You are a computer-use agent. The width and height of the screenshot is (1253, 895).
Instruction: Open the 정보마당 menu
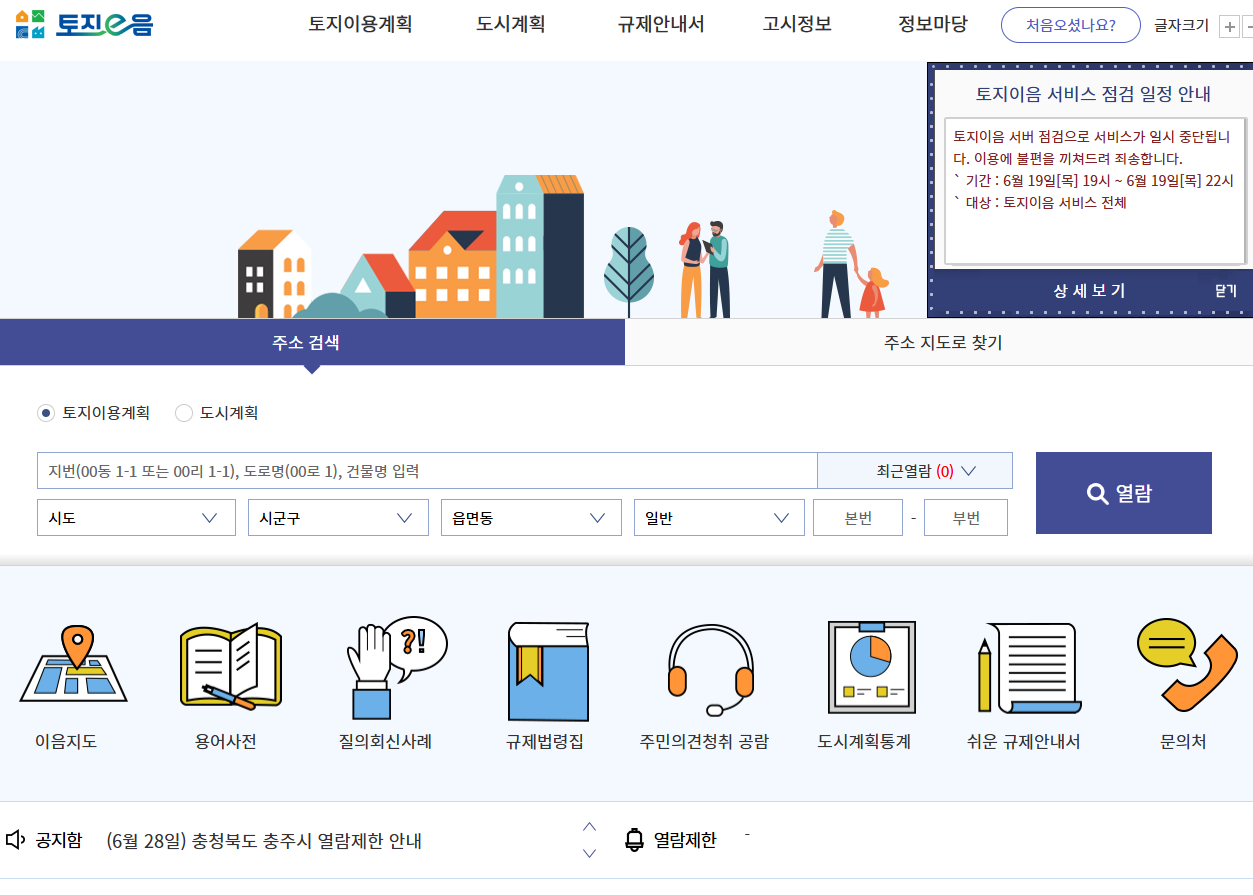coord(933,25)
